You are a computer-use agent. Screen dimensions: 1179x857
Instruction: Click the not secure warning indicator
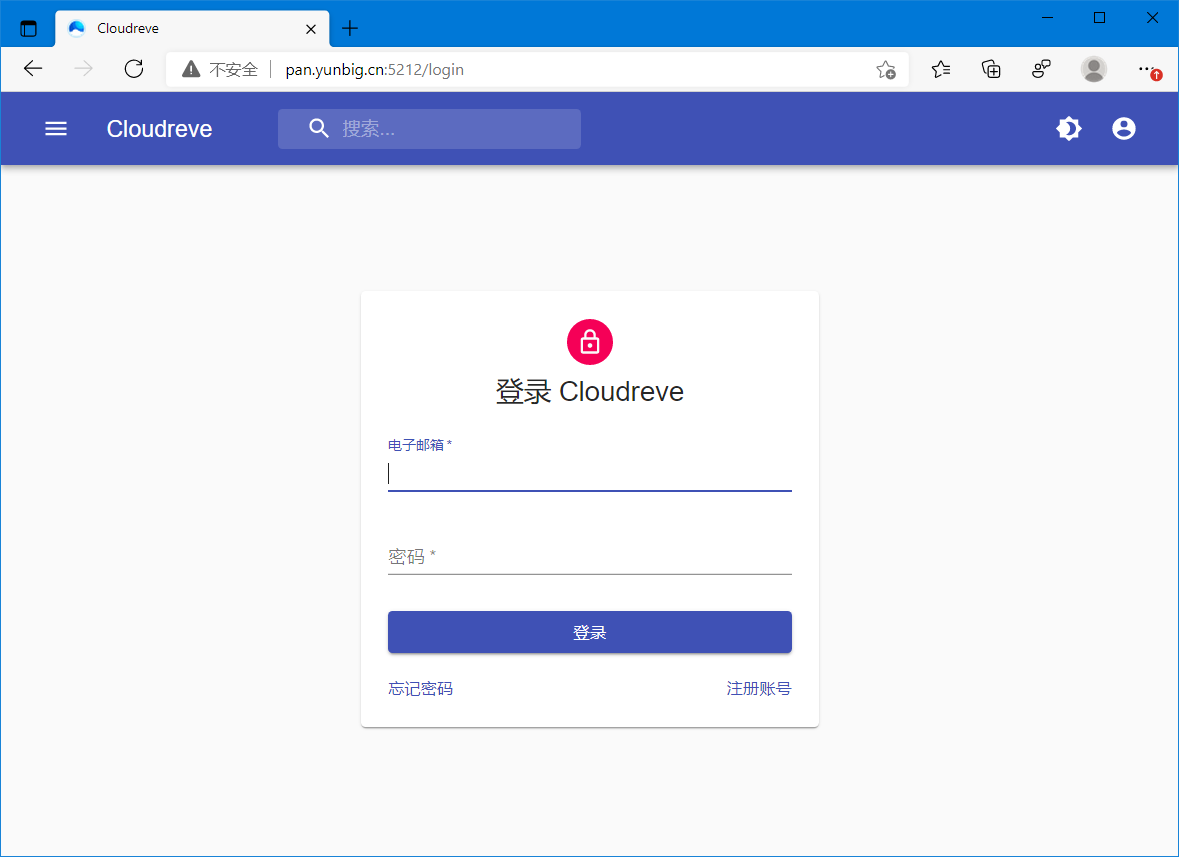pyautogui.click(x=220, y=70)
